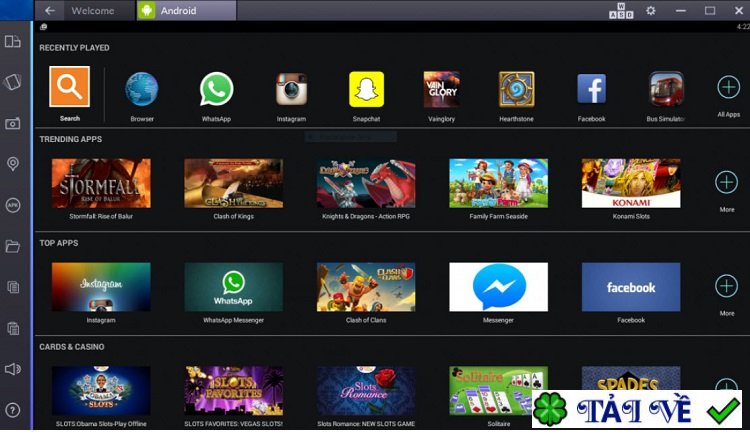Screen dimensions: 750x436
Task: Open Instagram banner in Top Apps
Action: [x=101, y=287]
